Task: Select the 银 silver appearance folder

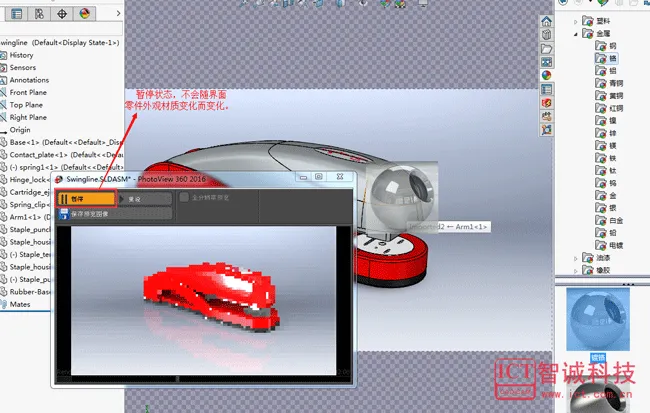Action: pyautogui.click(x=606, y=208)
